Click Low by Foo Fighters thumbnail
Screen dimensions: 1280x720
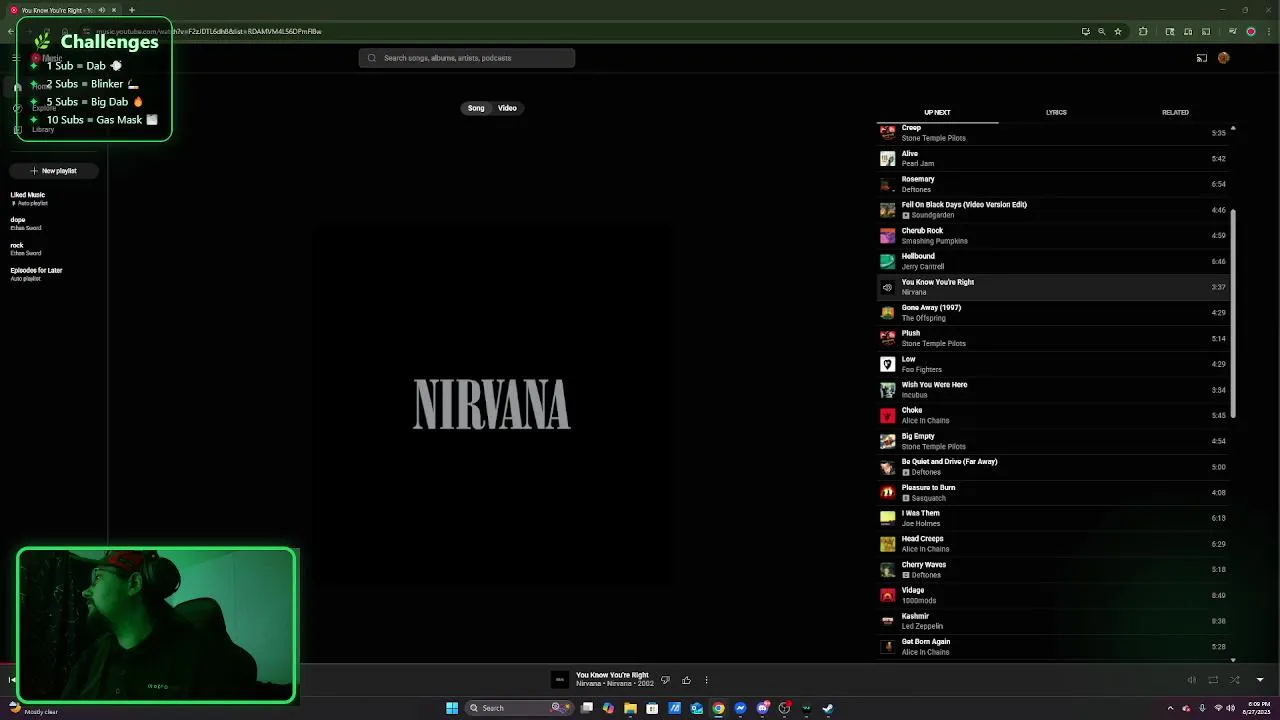[x=887, y=364]
